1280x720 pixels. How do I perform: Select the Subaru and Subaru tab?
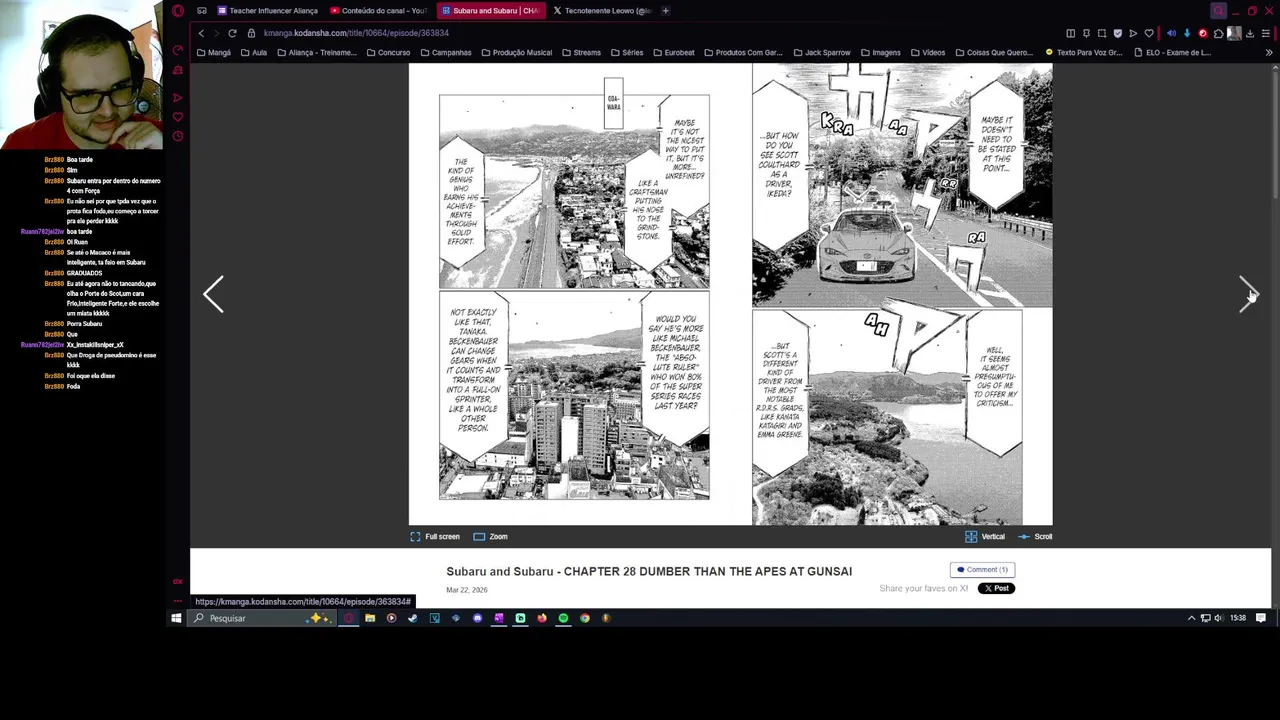(490, 11)
